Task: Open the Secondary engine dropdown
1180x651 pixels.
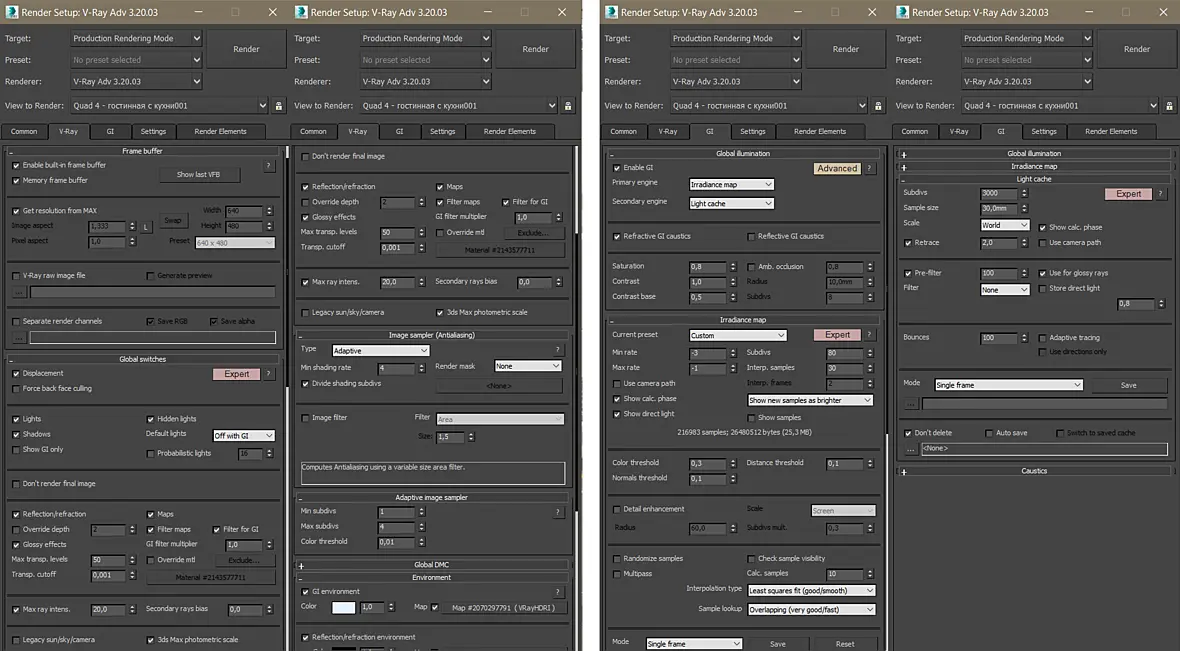Action: click(731, 203)
